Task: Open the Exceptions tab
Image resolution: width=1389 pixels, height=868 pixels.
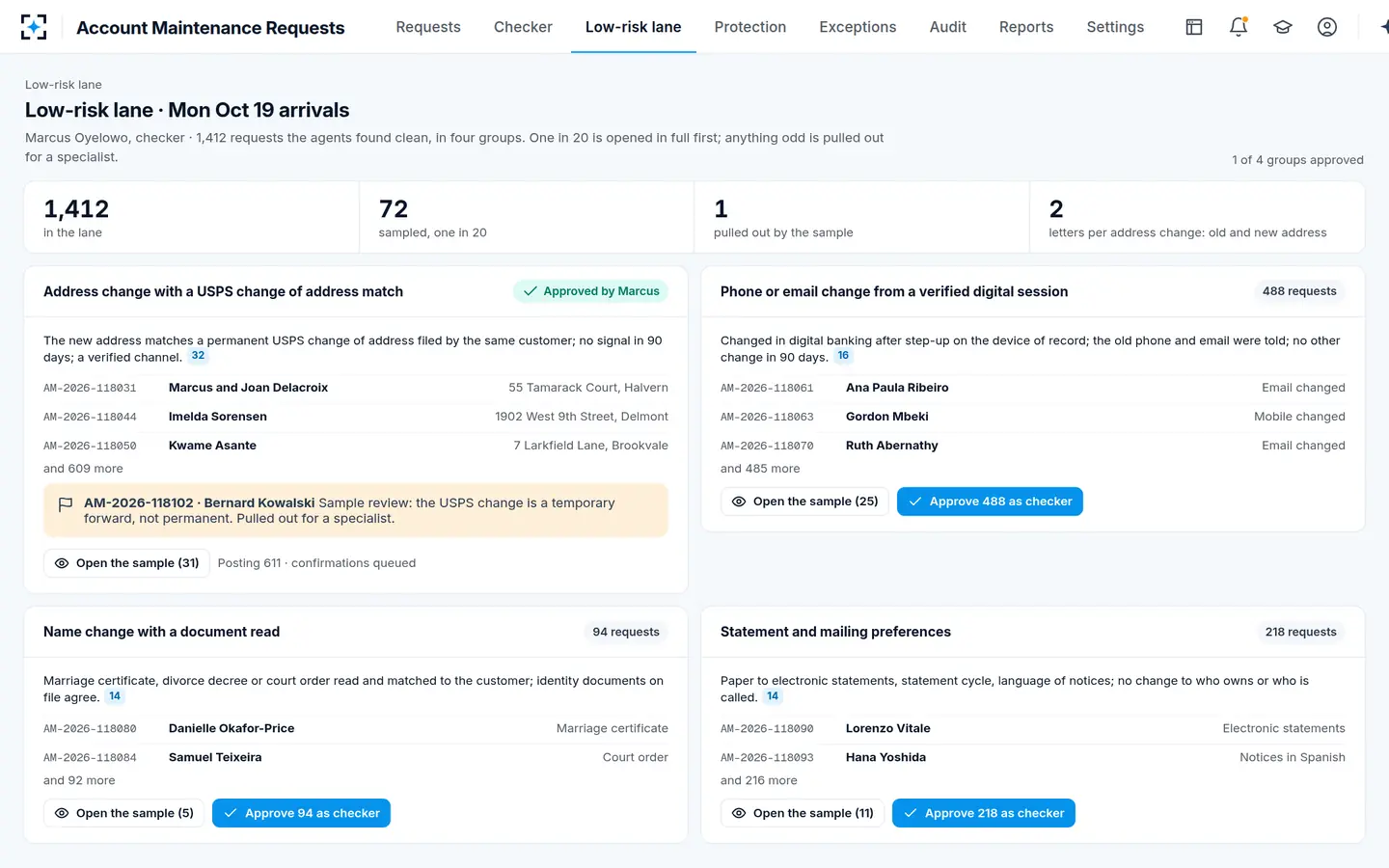Action: pos(858,27)
